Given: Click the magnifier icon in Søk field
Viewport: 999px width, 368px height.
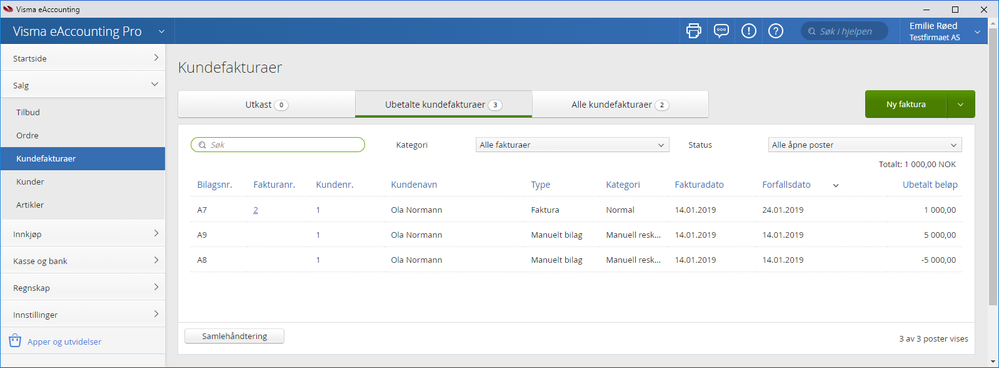Looking at the screenshot, I should pyautogui.click(x=202, y=145).
